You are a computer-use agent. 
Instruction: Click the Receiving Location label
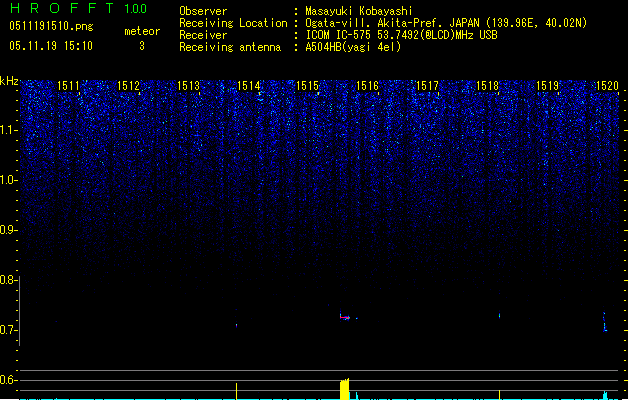[233, 23]
